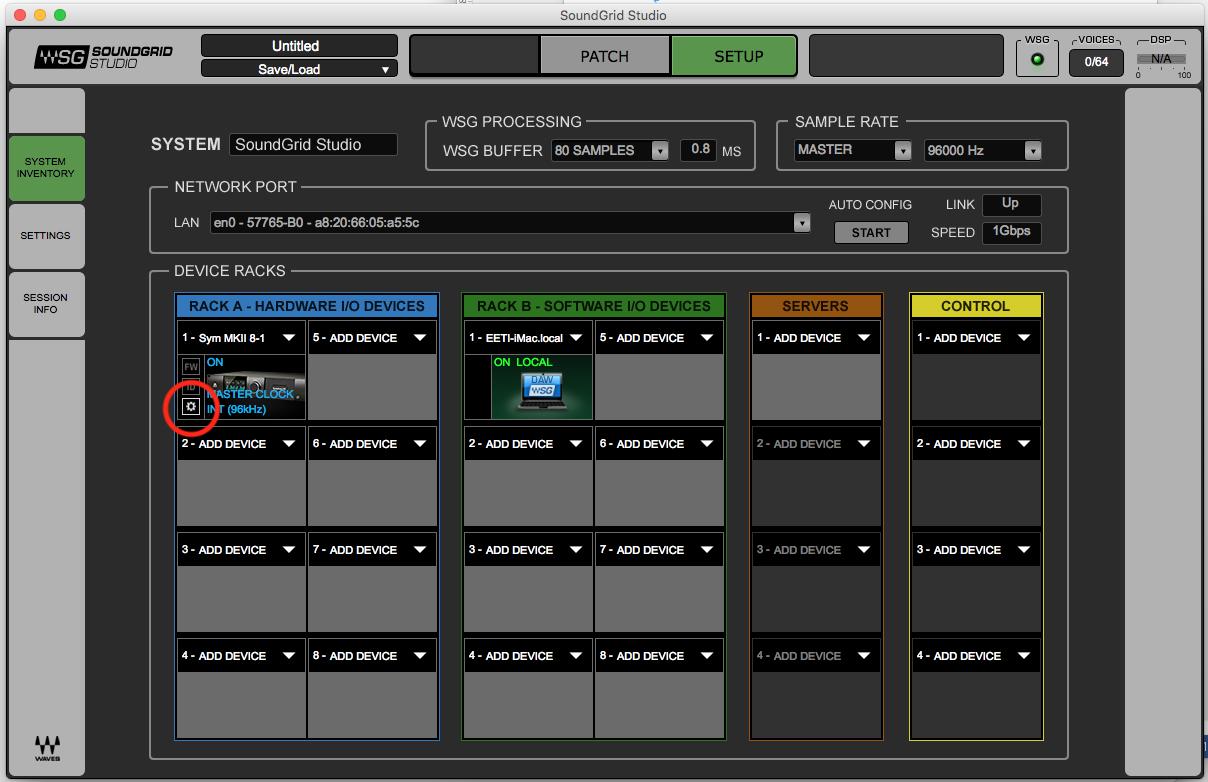This screenshot has width=1208, height=782.
Task: Click the DAW WSG laptop icon
Action: pos(544,391)
